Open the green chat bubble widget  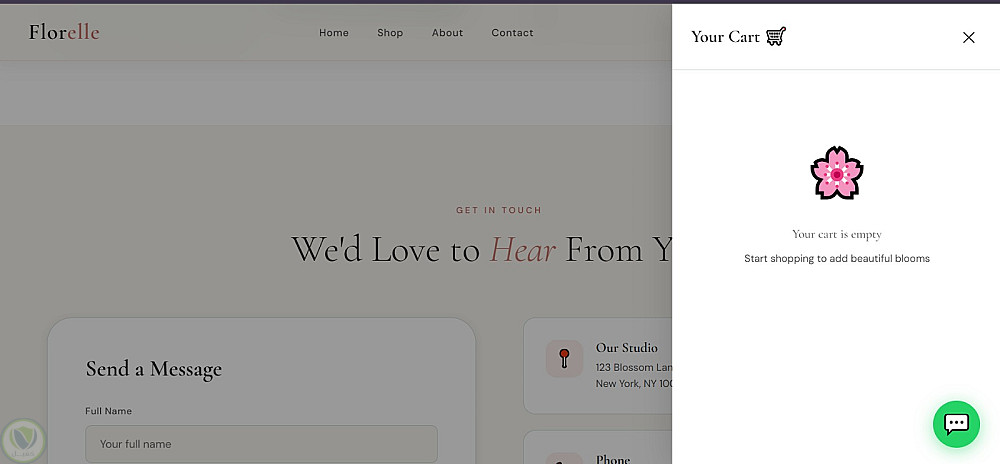(956, 424)
